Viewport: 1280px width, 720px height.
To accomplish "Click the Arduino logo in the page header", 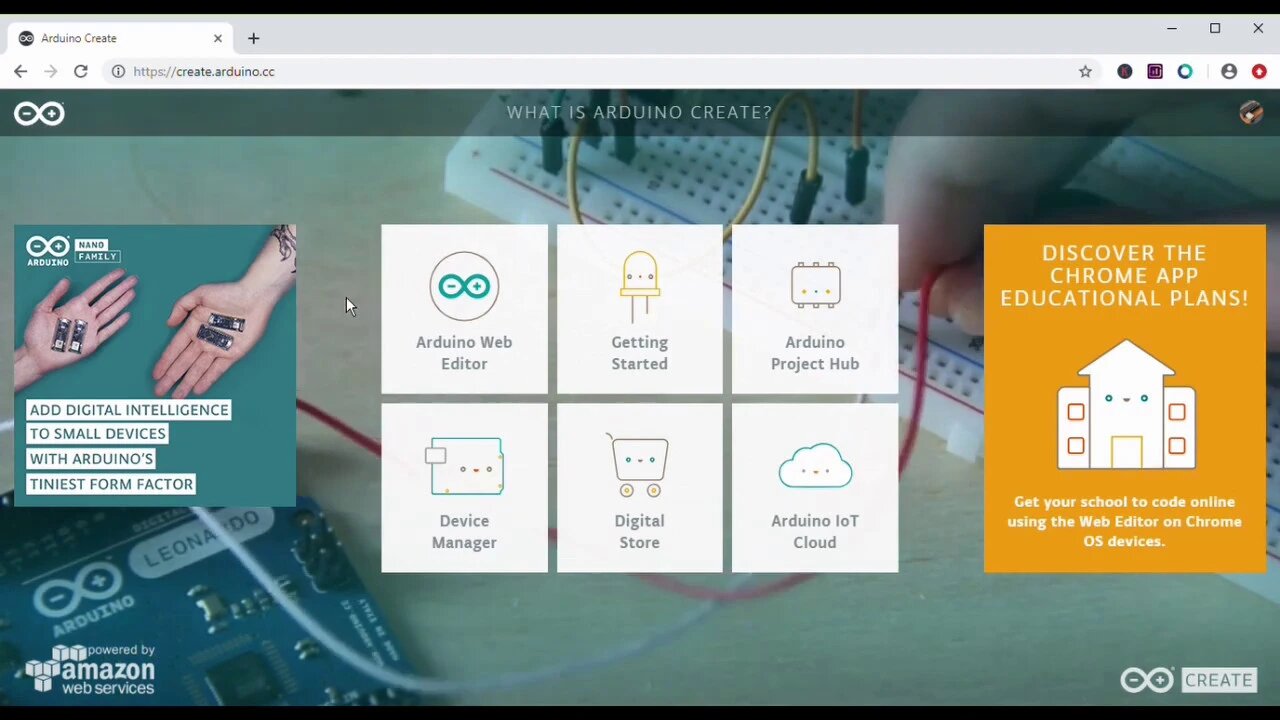I will point(39,113).
